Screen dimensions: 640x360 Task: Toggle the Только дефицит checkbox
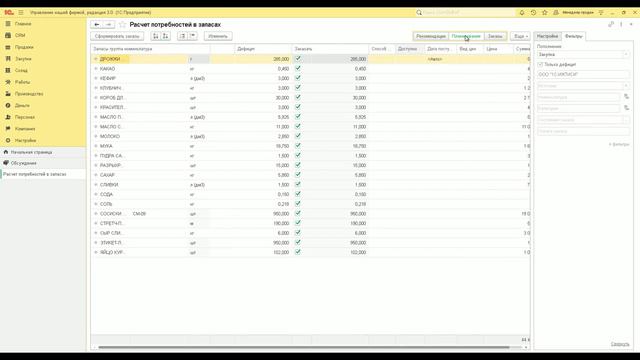point(540,64)
